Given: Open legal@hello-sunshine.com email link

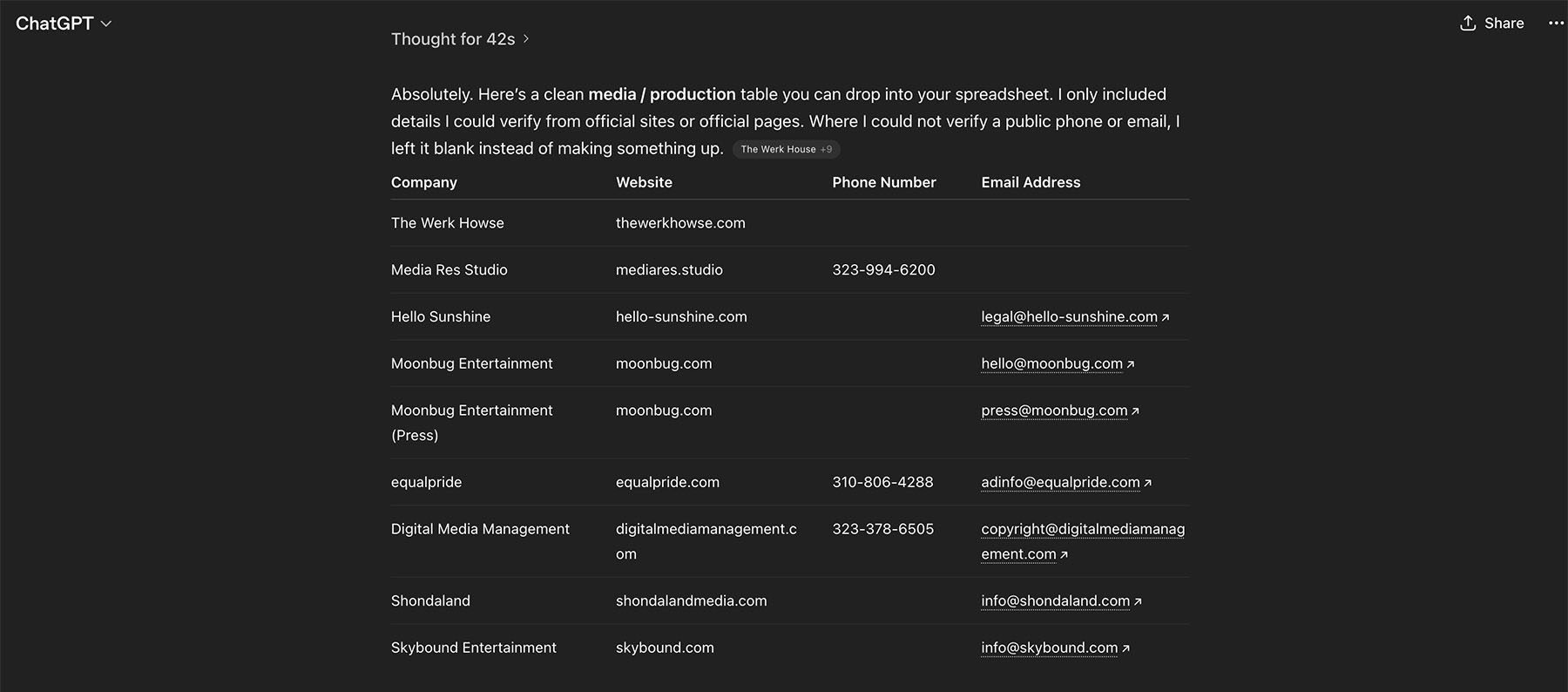Looking at the screenshot, I should pos(1069,317).
